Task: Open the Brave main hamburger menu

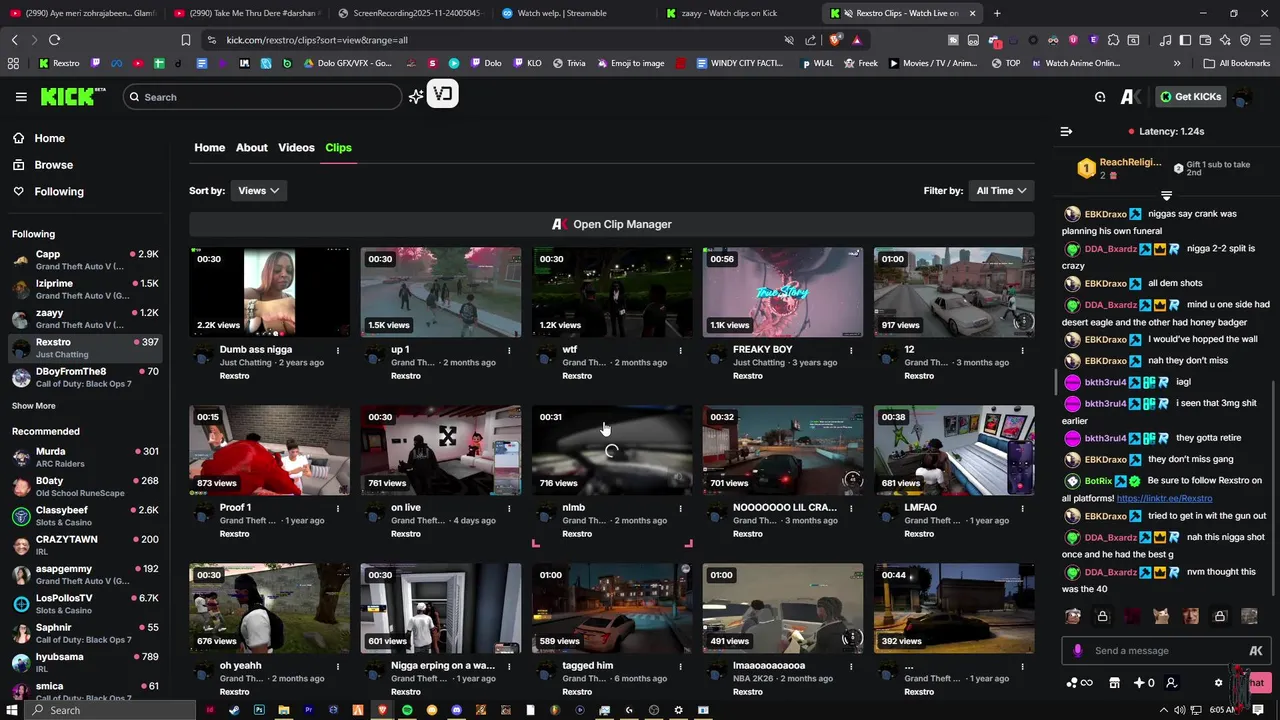Action: [x=1265, y=40]
